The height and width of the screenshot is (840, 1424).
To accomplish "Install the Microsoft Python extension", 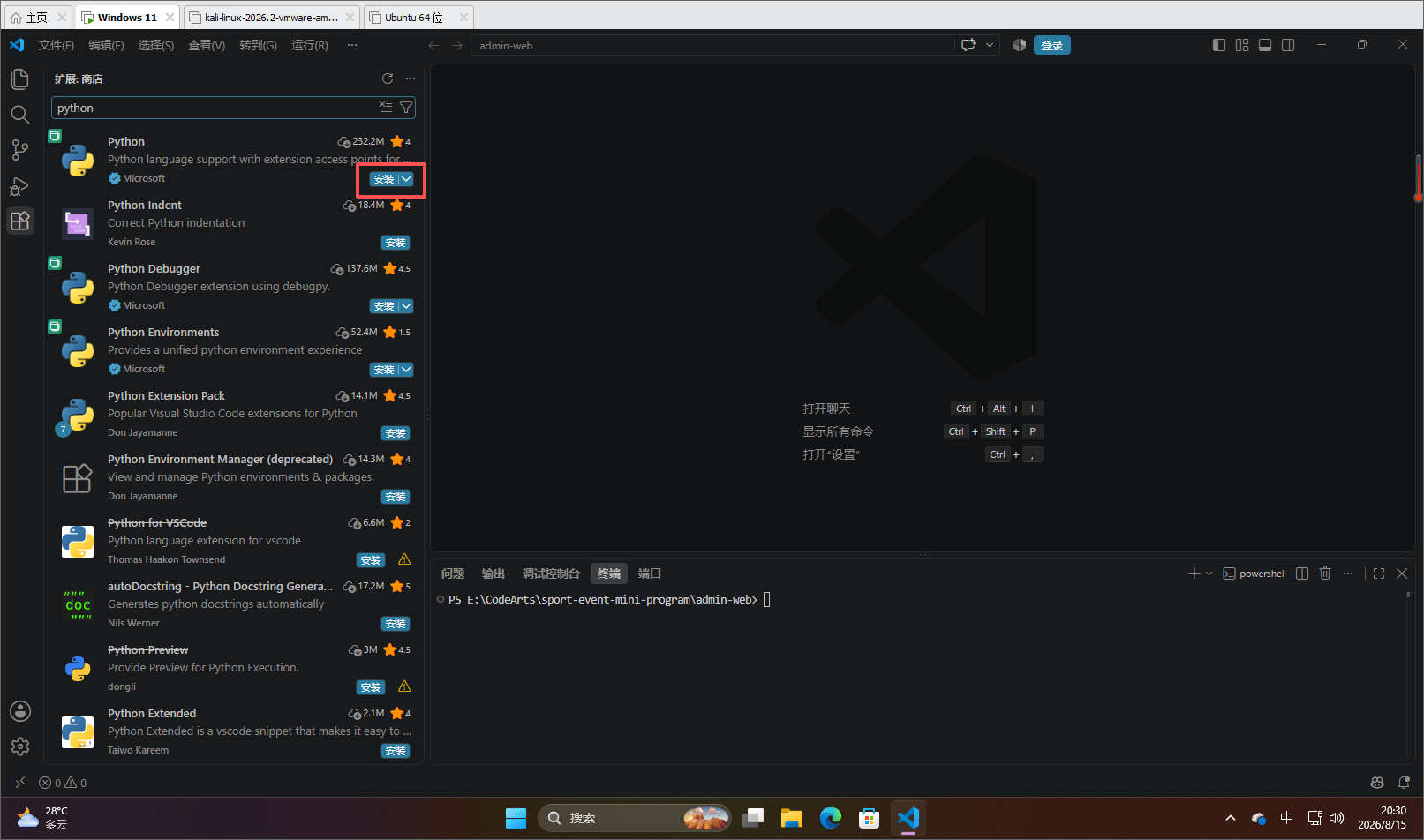I will (384, 179).
